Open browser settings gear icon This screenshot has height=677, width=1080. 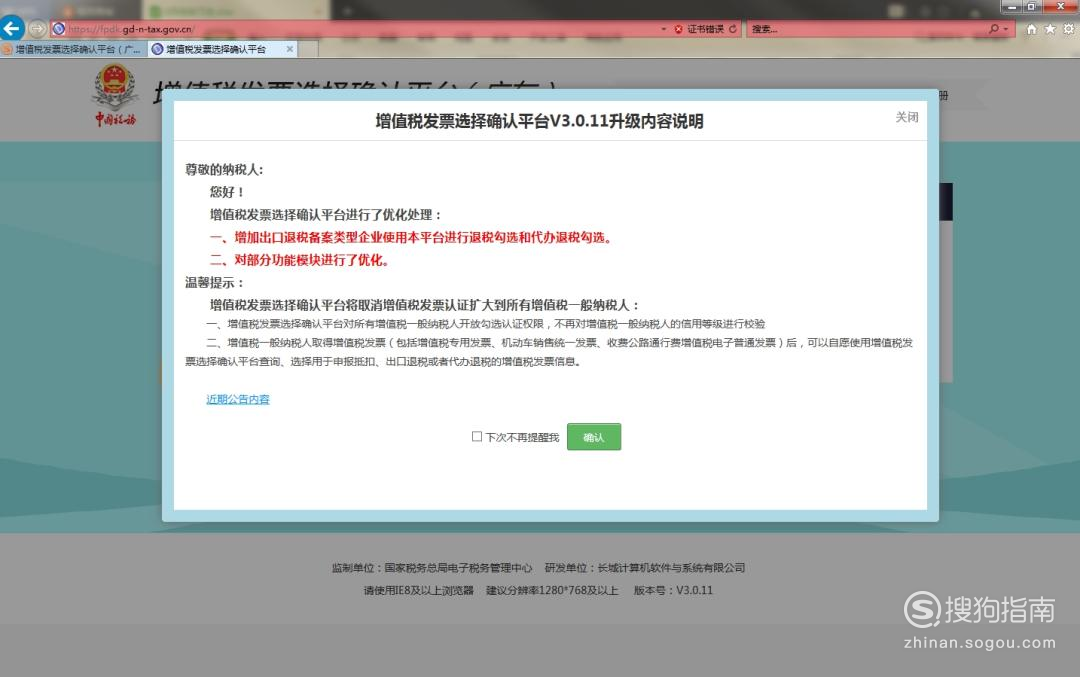coord(1068,29)
